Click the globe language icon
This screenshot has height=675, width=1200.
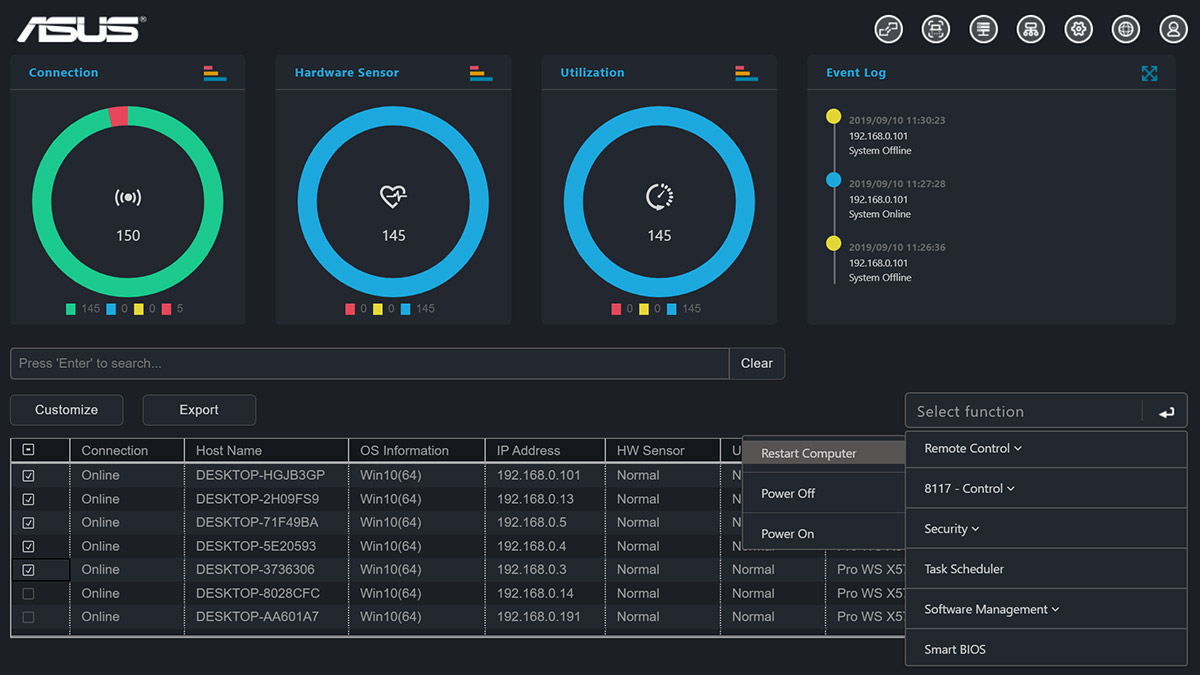pos(1126,29)
